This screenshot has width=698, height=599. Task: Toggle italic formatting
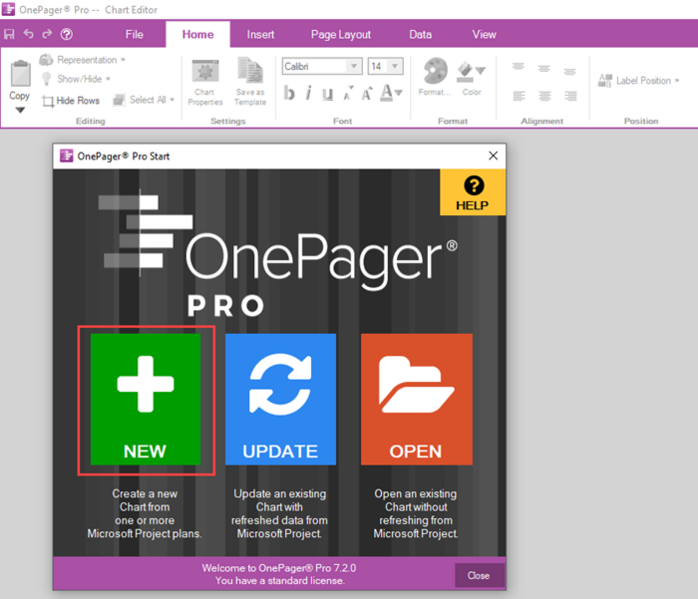(308, 93)
